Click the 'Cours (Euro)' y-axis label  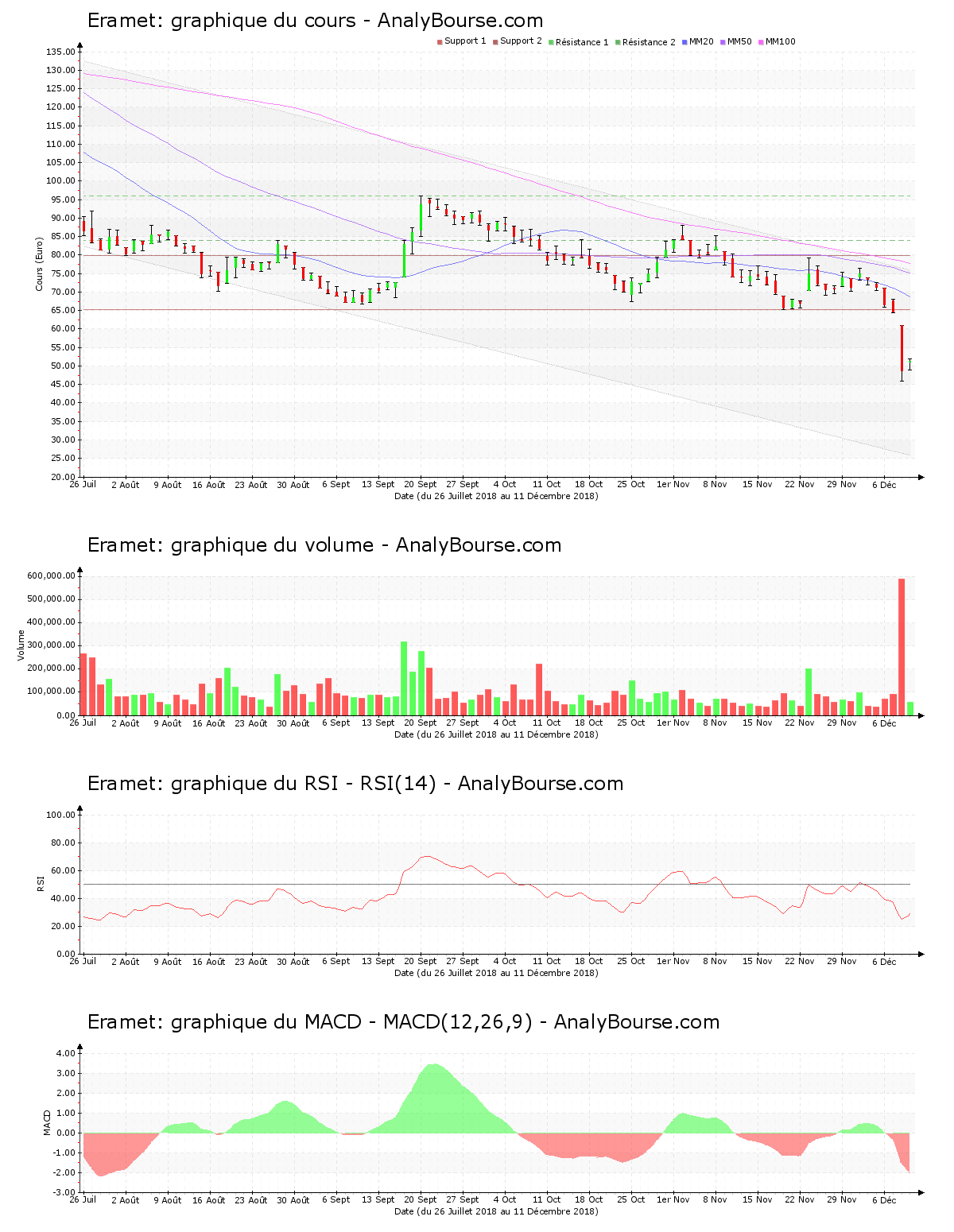coord(39,264)
